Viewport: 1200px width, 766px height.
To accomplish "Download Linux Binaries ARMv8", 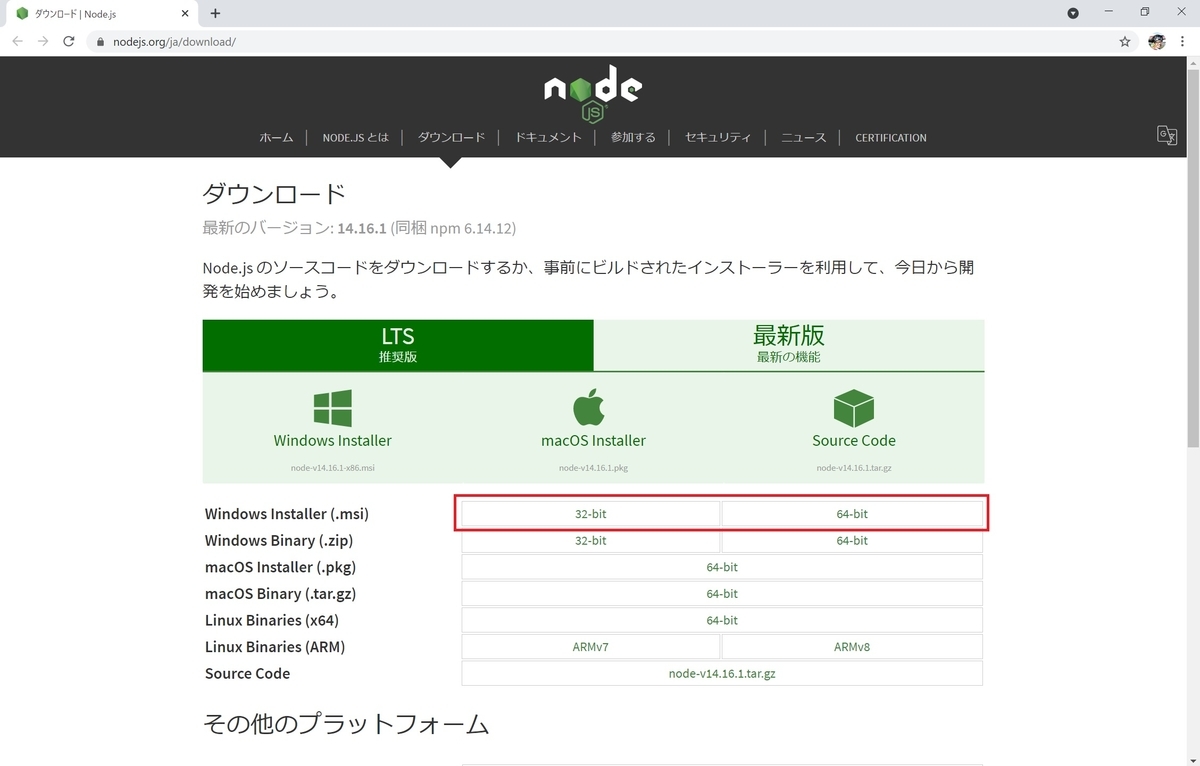I will tap(852, 647).
